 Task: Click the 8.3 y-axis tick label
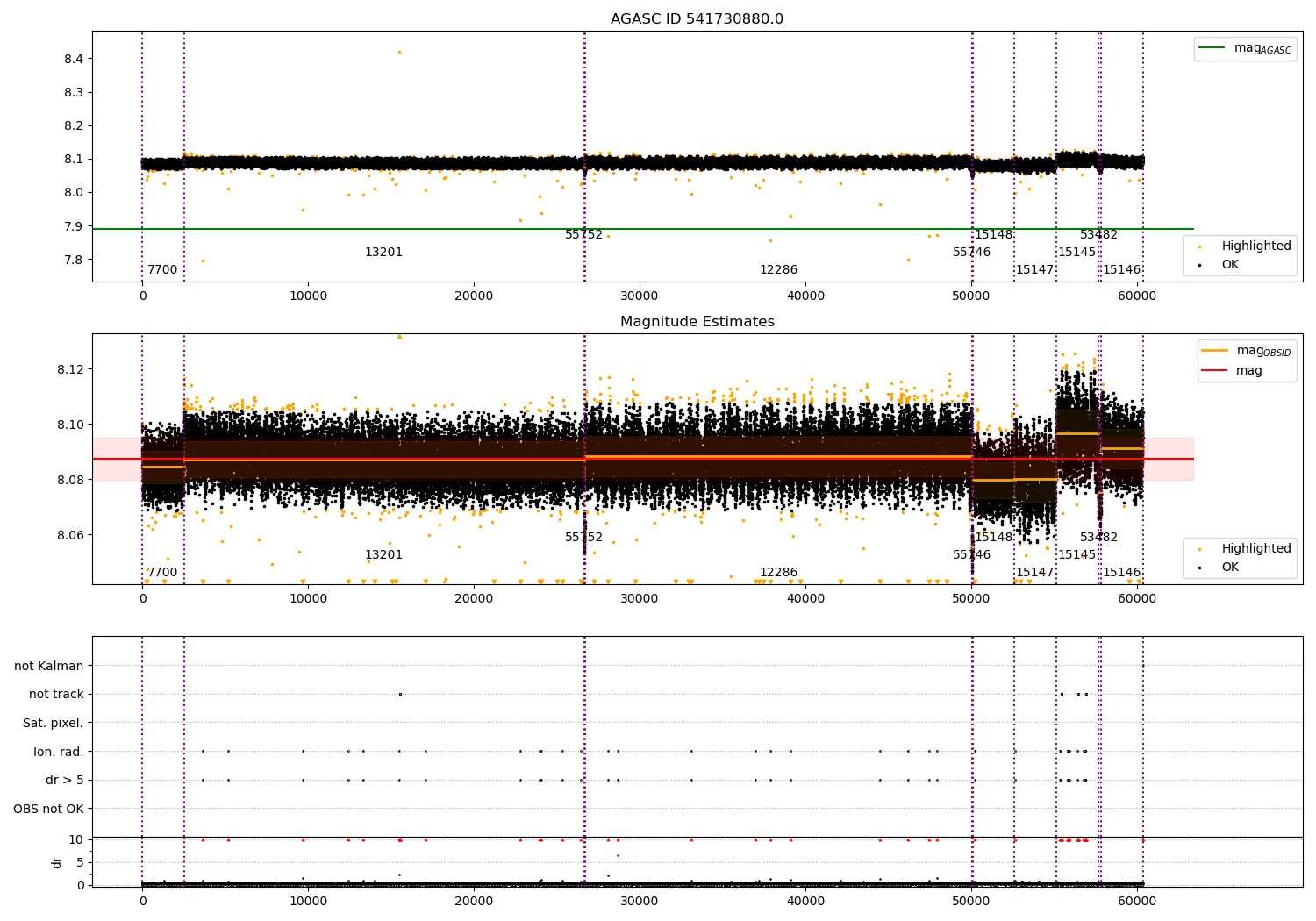pos(74,92)
